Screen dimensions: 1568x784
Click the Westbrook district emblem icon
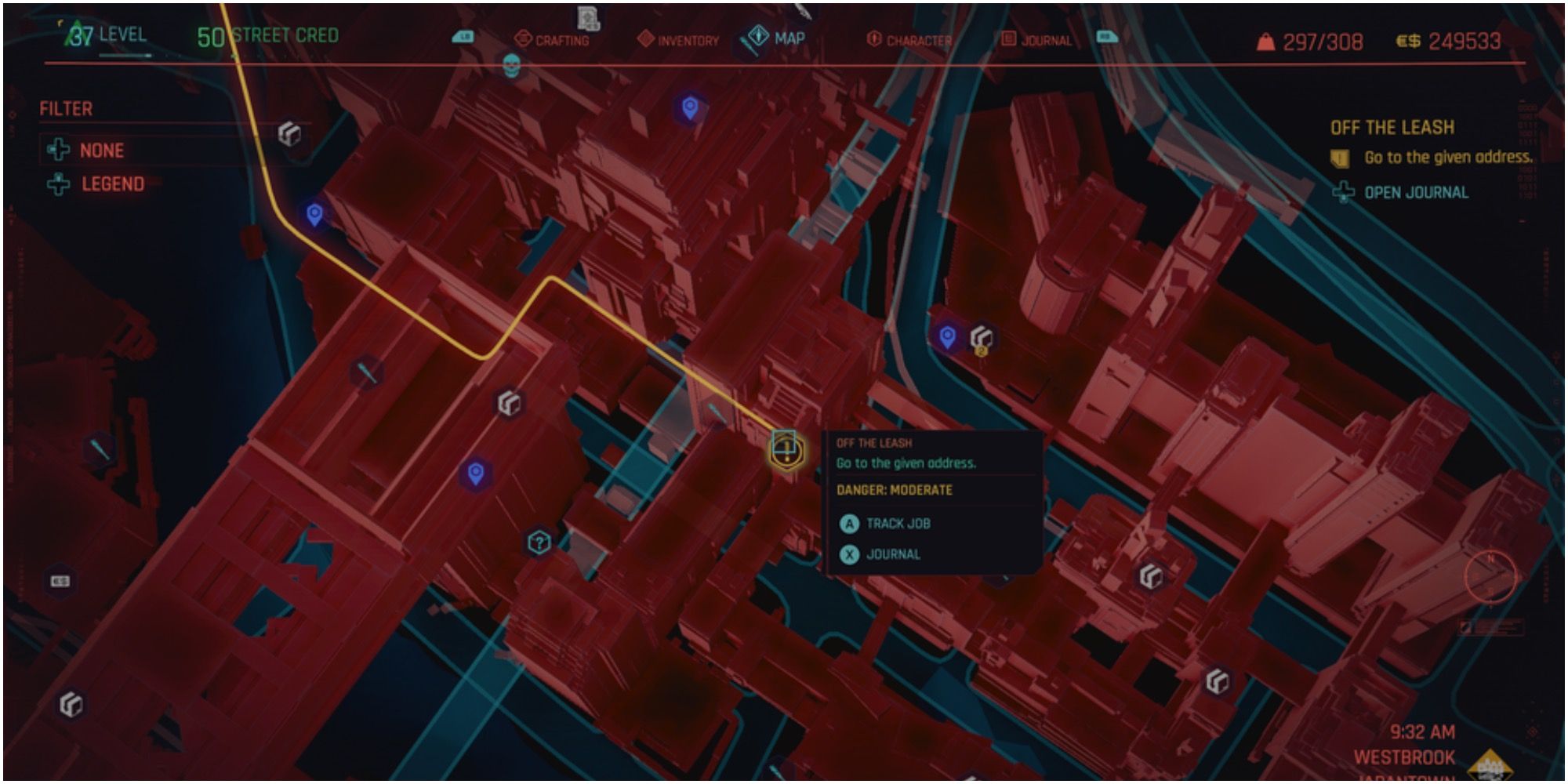point(1490,765)
